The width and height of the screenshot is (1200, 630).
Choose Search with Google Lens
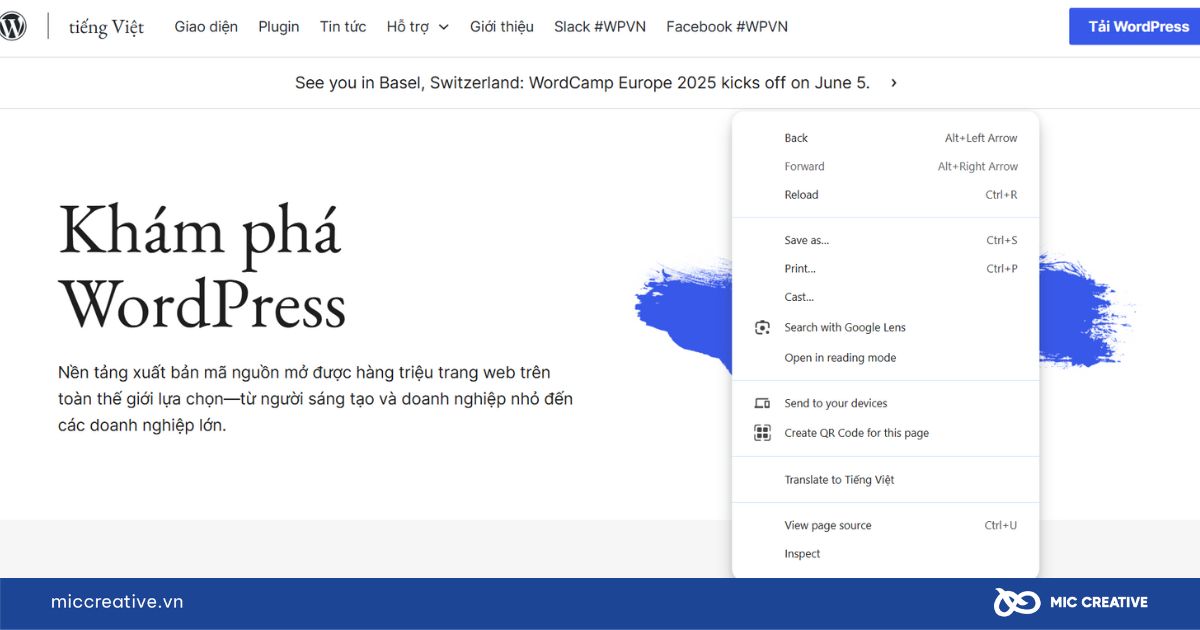[886, 327]
